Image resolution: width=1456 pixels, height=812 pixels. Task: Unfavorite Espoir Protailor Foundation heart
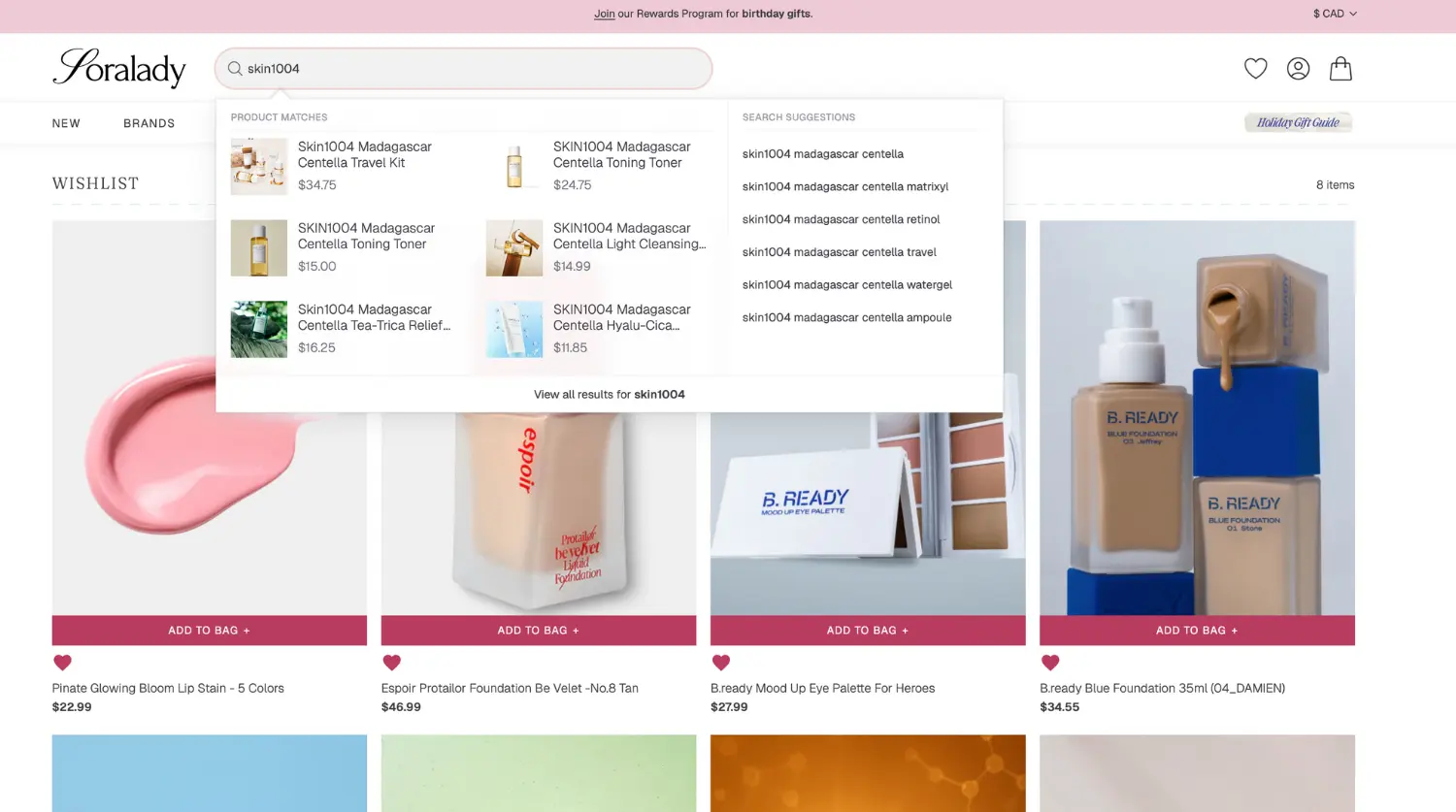tap(391, 663)
